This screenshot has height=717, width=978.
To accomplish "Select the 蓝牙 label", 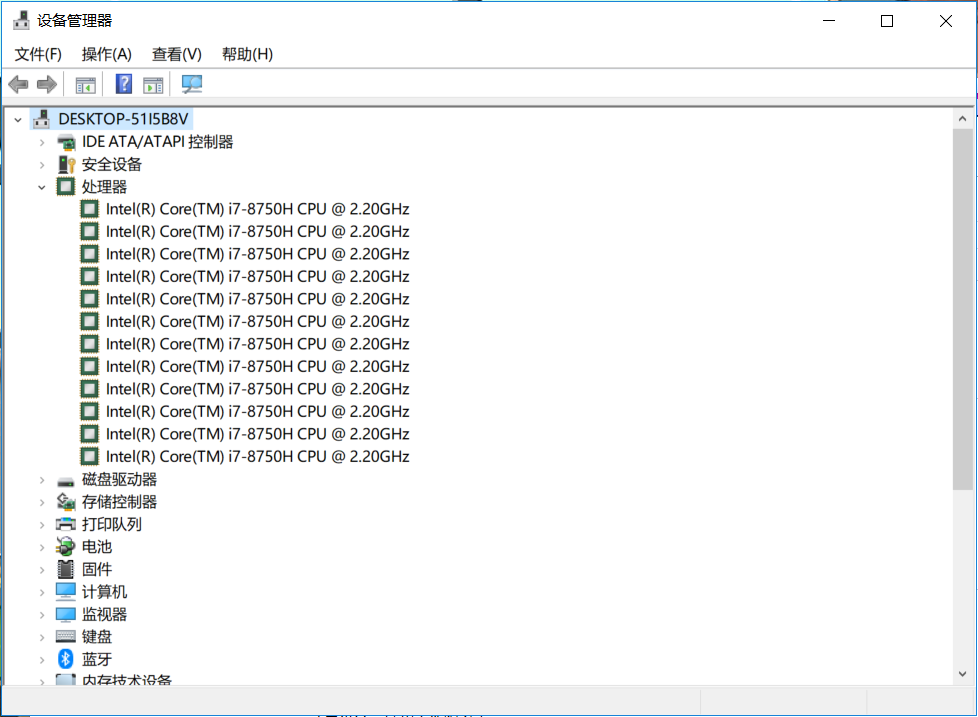I will pyautogui.click(x=97, y=658).
